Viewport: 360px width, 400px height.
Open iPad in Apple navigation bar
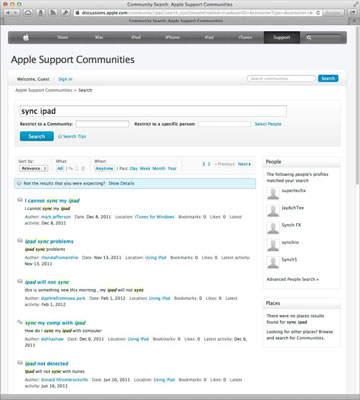click(209, 37)
